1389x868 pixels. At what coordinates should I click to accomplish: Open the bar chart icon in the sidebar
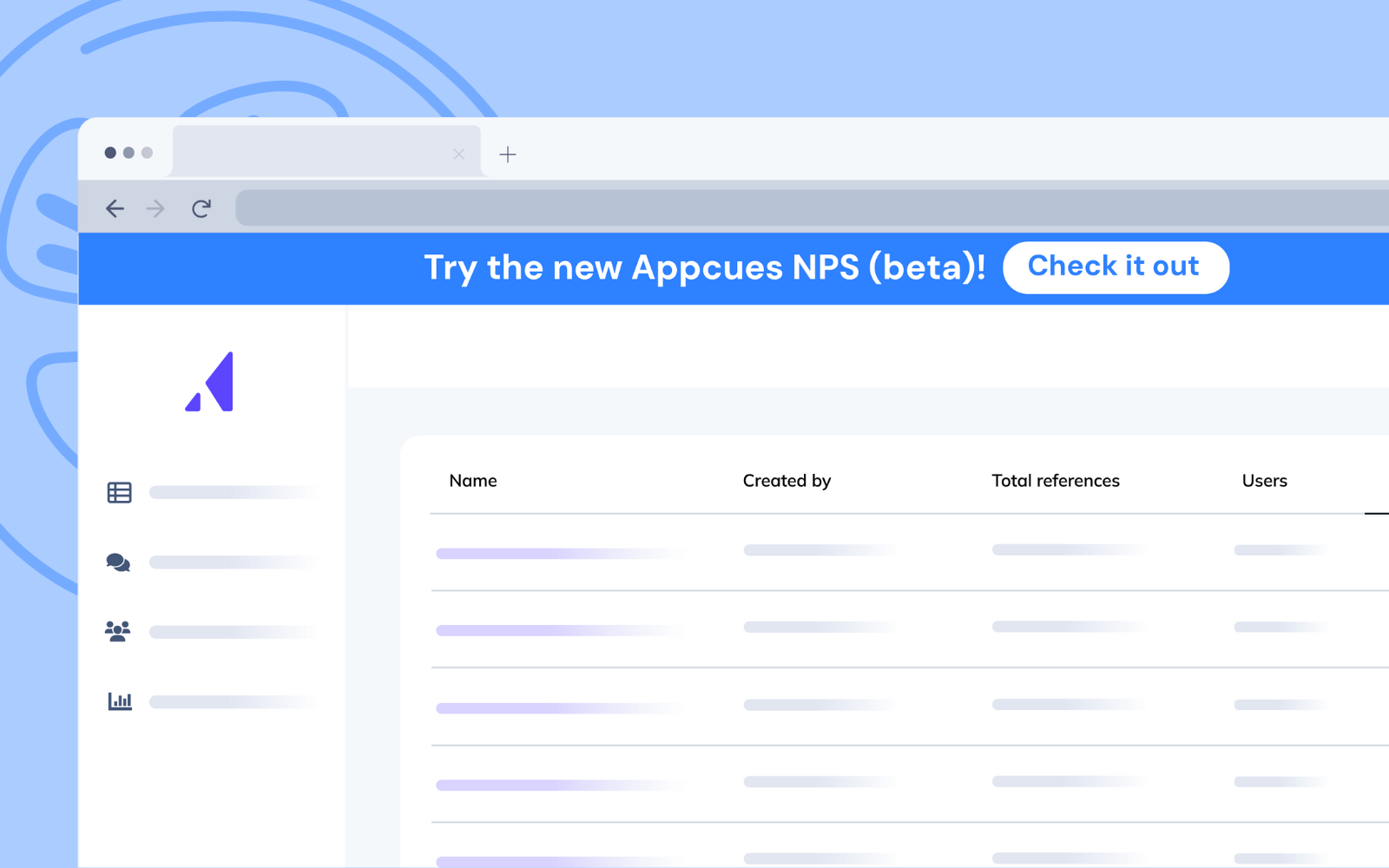click(x=120, y=700)
